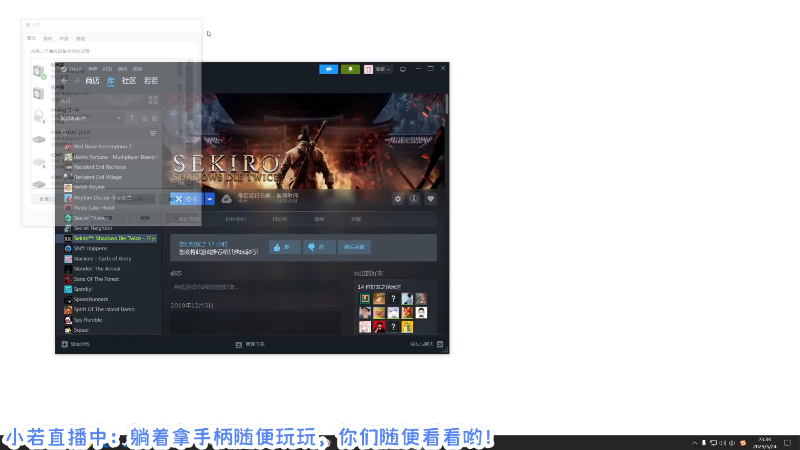
Task: Add Sekiro to favorites heart icon
Action: (x=431, y=199)
